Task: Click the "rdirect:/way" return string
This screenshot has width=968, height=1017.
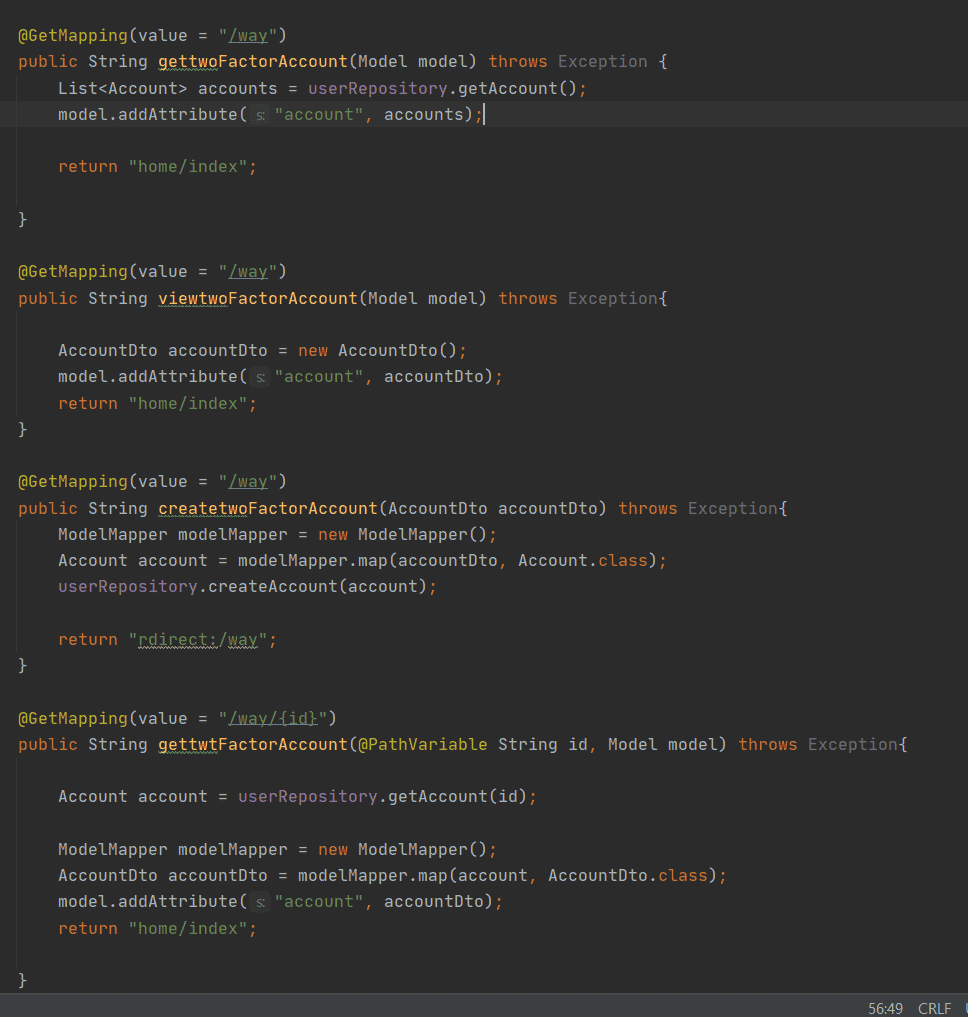Action: click(x=198, y=640)
